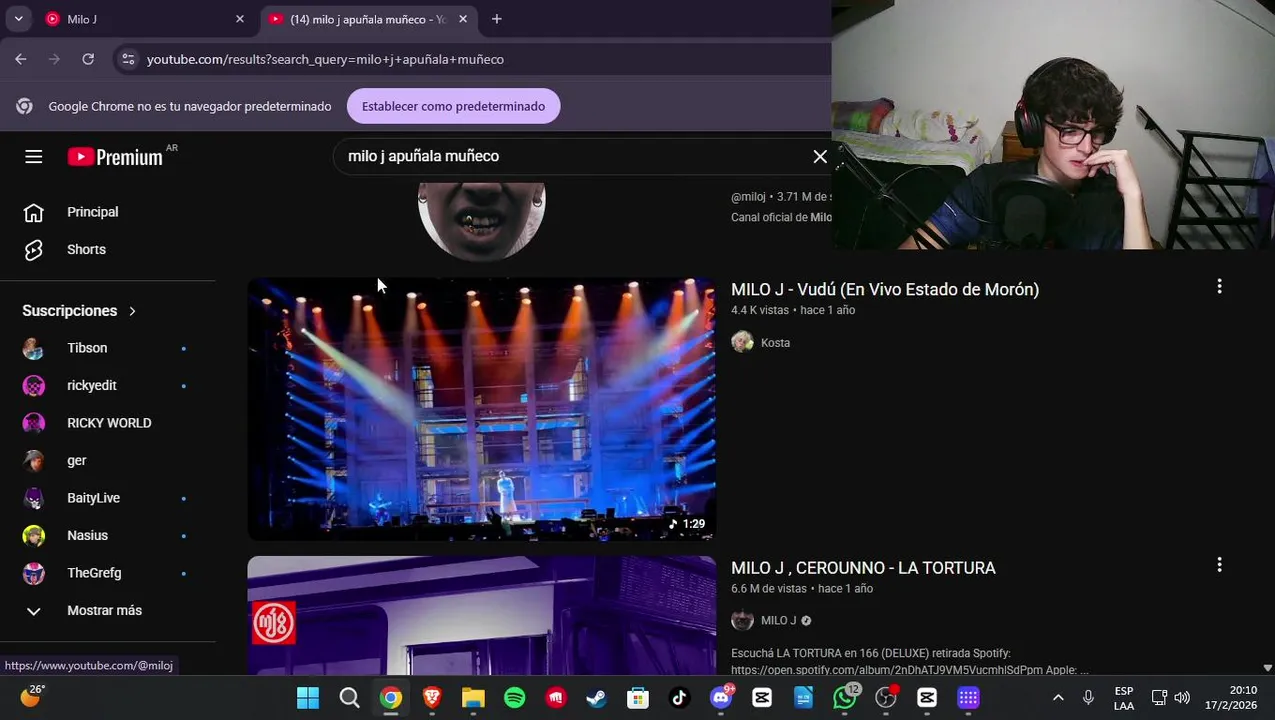1275x720 pixels.
Task: Open options menu for LA TORTURA video
Action: tap(1219, 565)
